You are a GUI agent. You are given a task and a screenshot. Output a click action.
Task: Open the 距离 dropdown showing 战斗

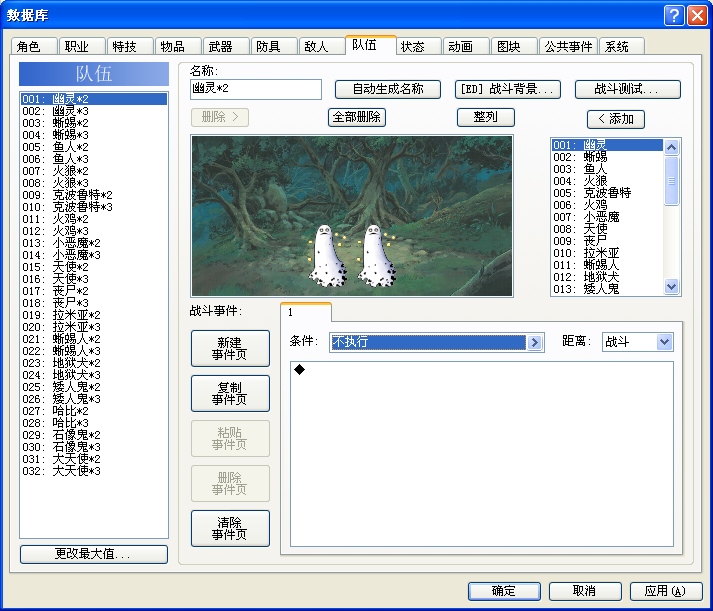pos(638,342)
